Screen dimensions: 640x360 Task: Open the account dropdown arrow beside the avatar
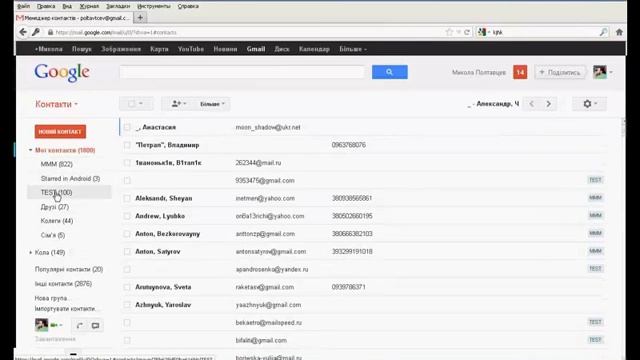coord(611,72)
